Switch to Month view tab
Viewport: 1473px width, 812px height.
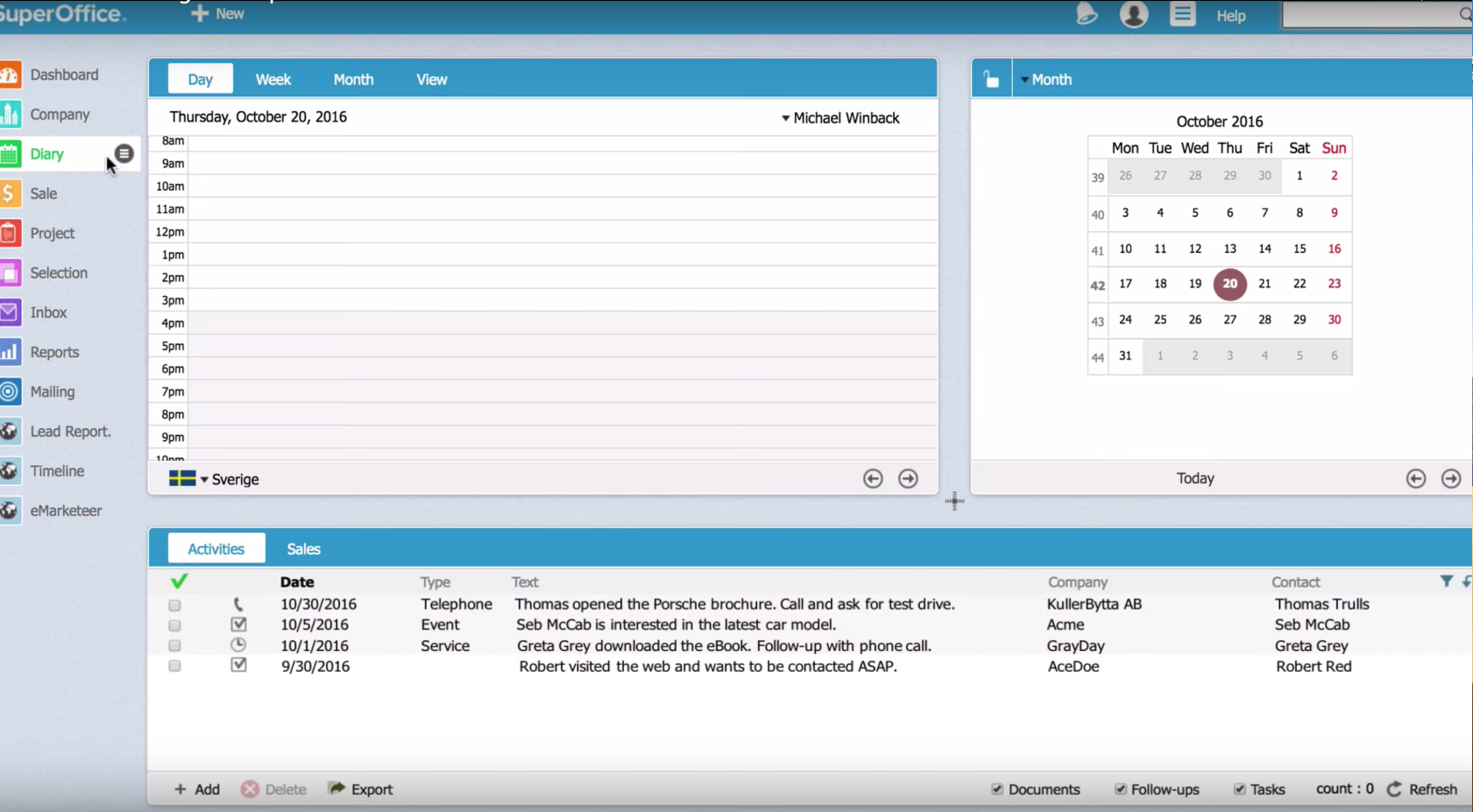tap(353, 80)
